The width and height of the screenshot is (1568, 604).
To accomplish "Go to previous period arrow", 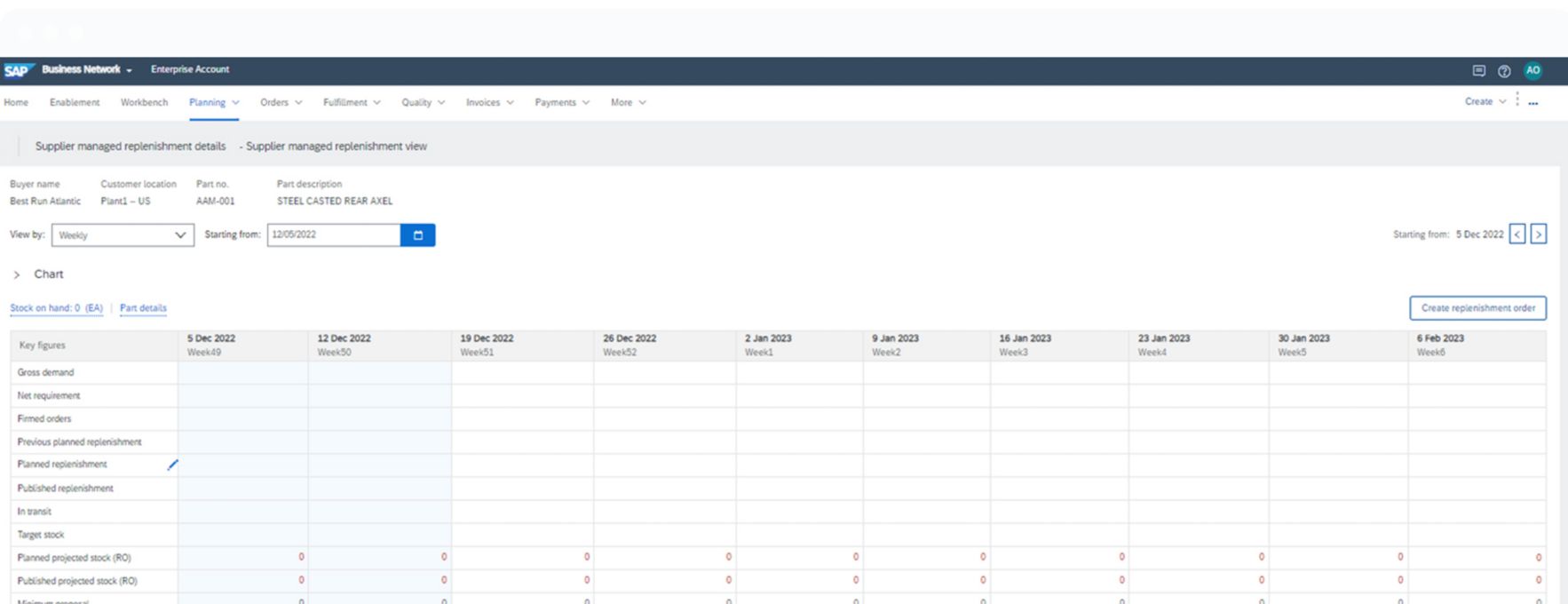I will (1517, 234).
